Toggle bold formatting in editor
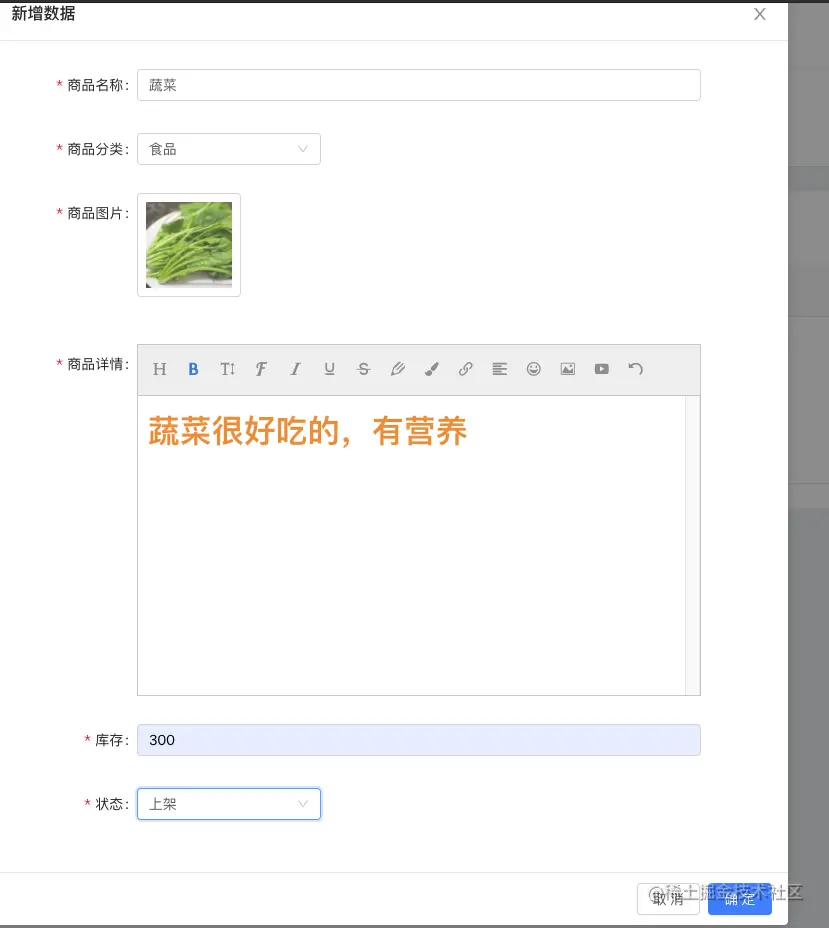 [193, 369]
